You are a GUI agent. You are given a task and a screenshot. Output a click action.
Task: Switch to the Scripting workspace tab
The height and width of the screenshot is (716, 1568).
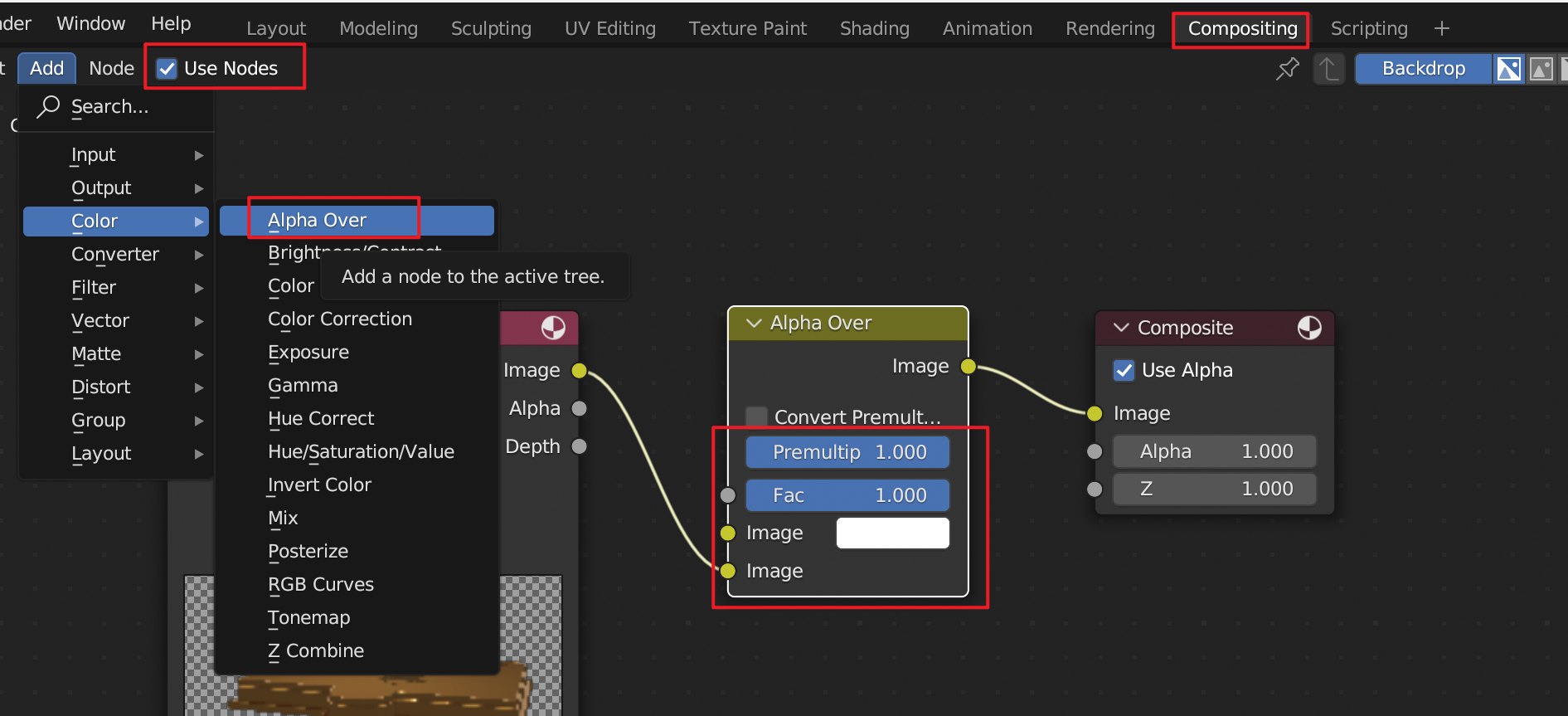[1369, 29]
